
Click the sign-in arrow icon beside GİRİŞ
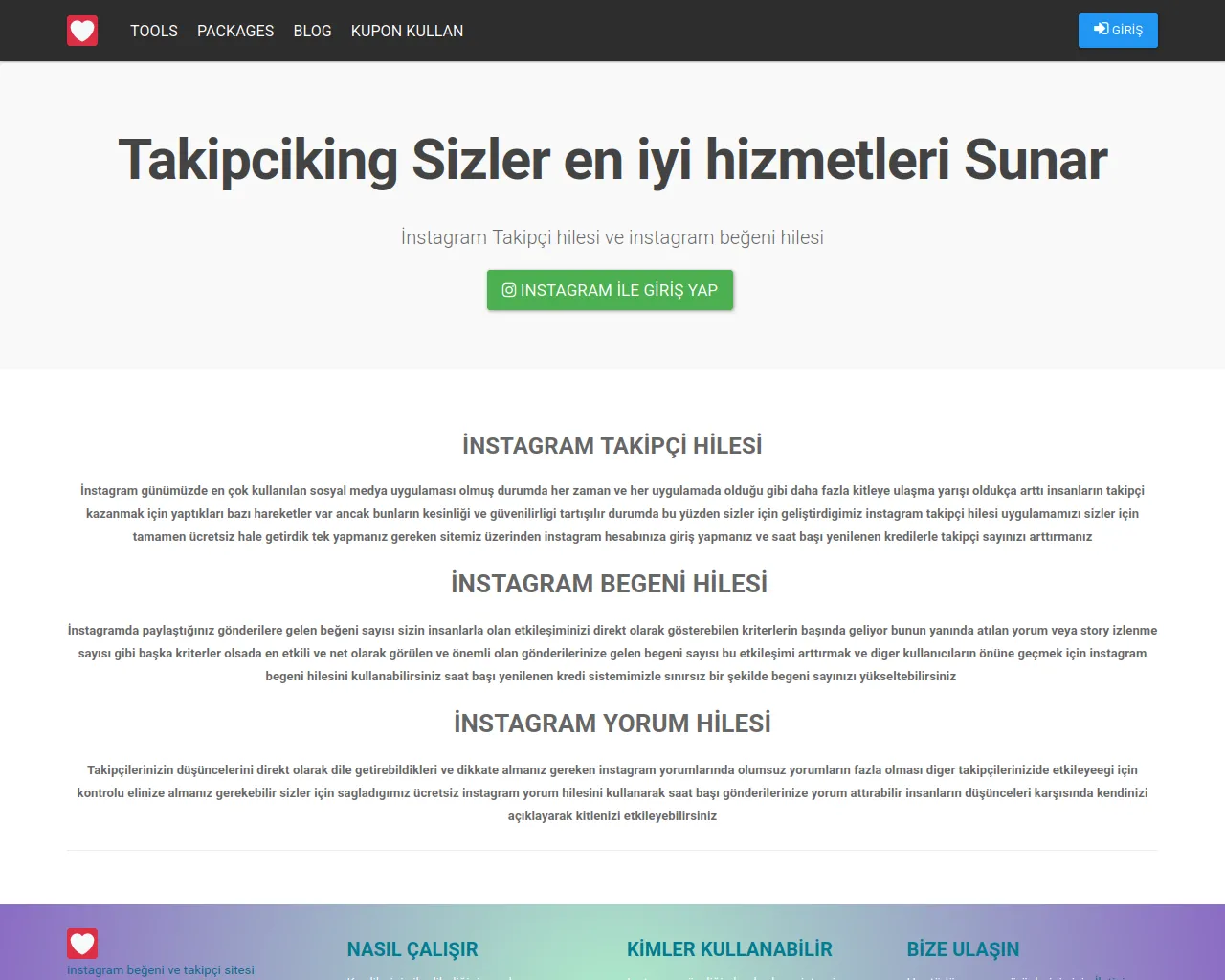click(1101, 30)
